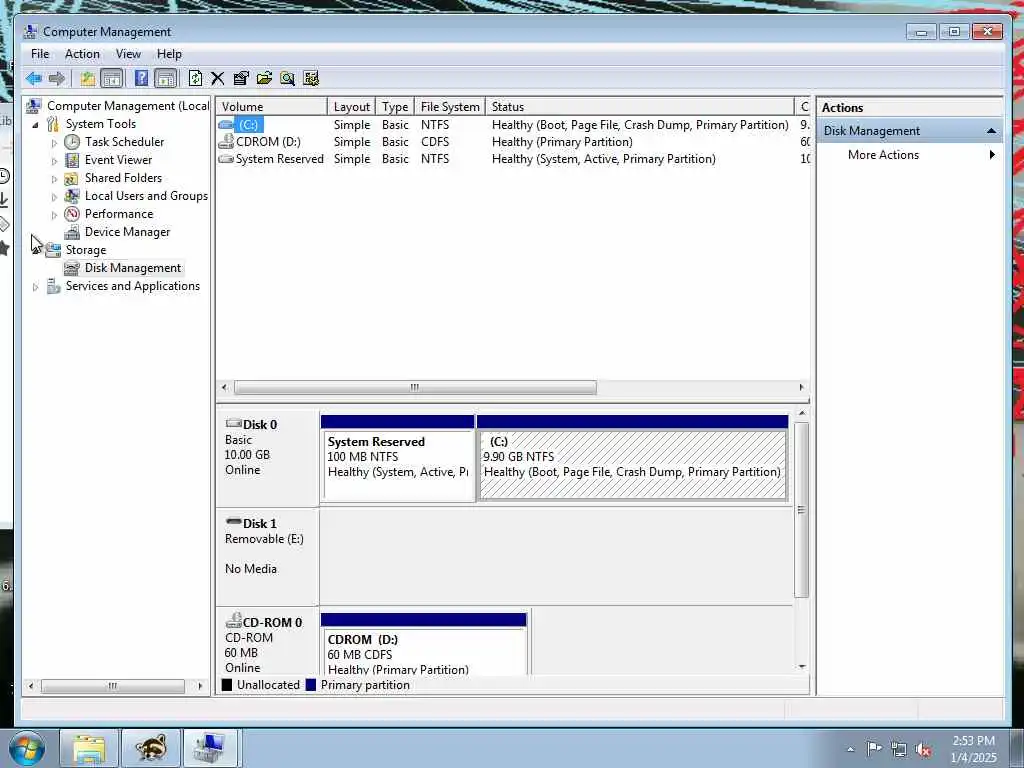
Task: Click the volume list horizontal scrollbar
Action: click(415, 387)
